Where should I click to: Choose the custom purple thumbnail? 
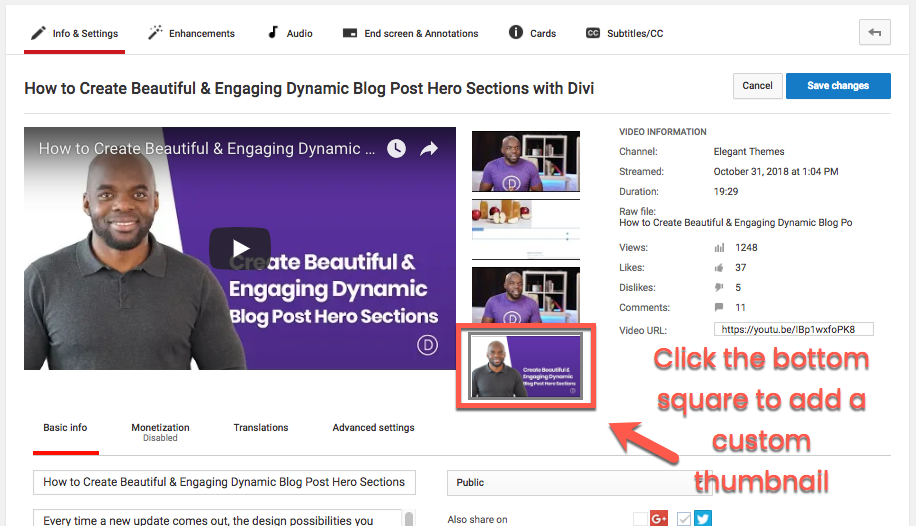click(x=526, y=366)
